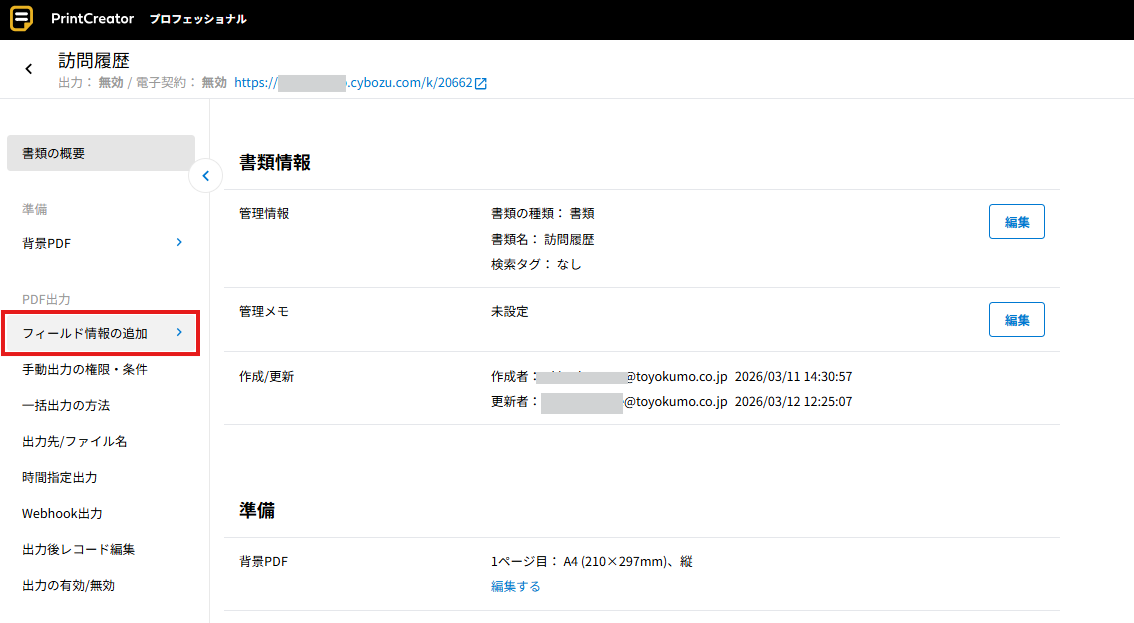Open 時間指定出力 settings

coord(60,478)
